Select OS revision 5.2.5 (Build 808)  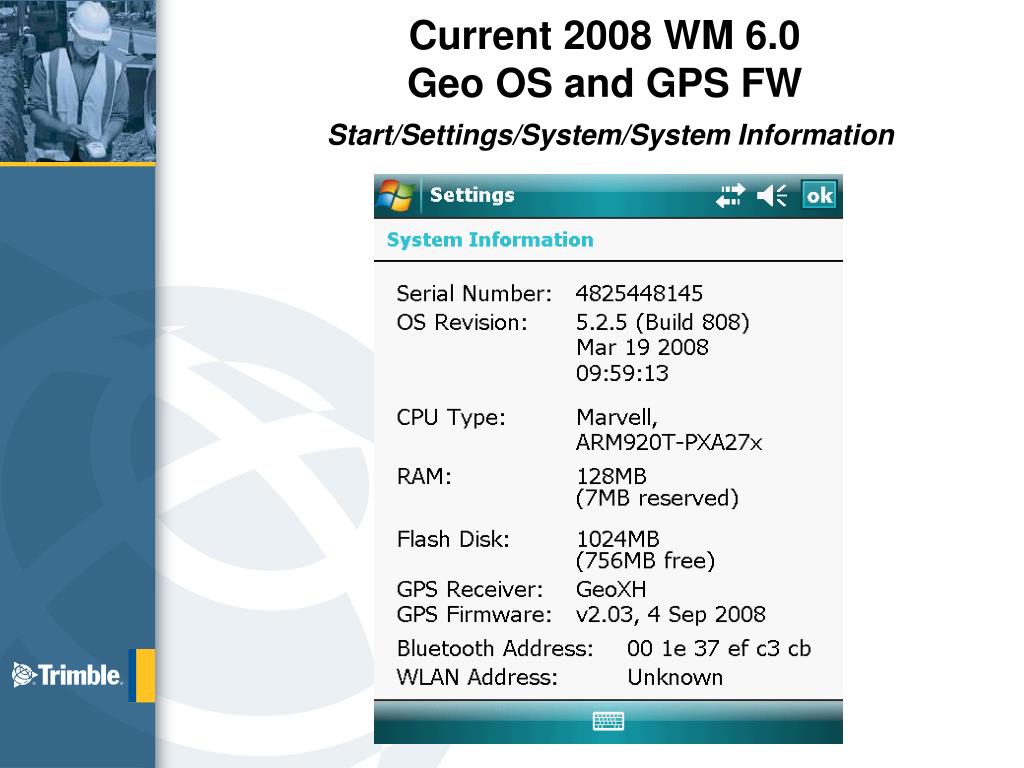click(x=662, y=322)
